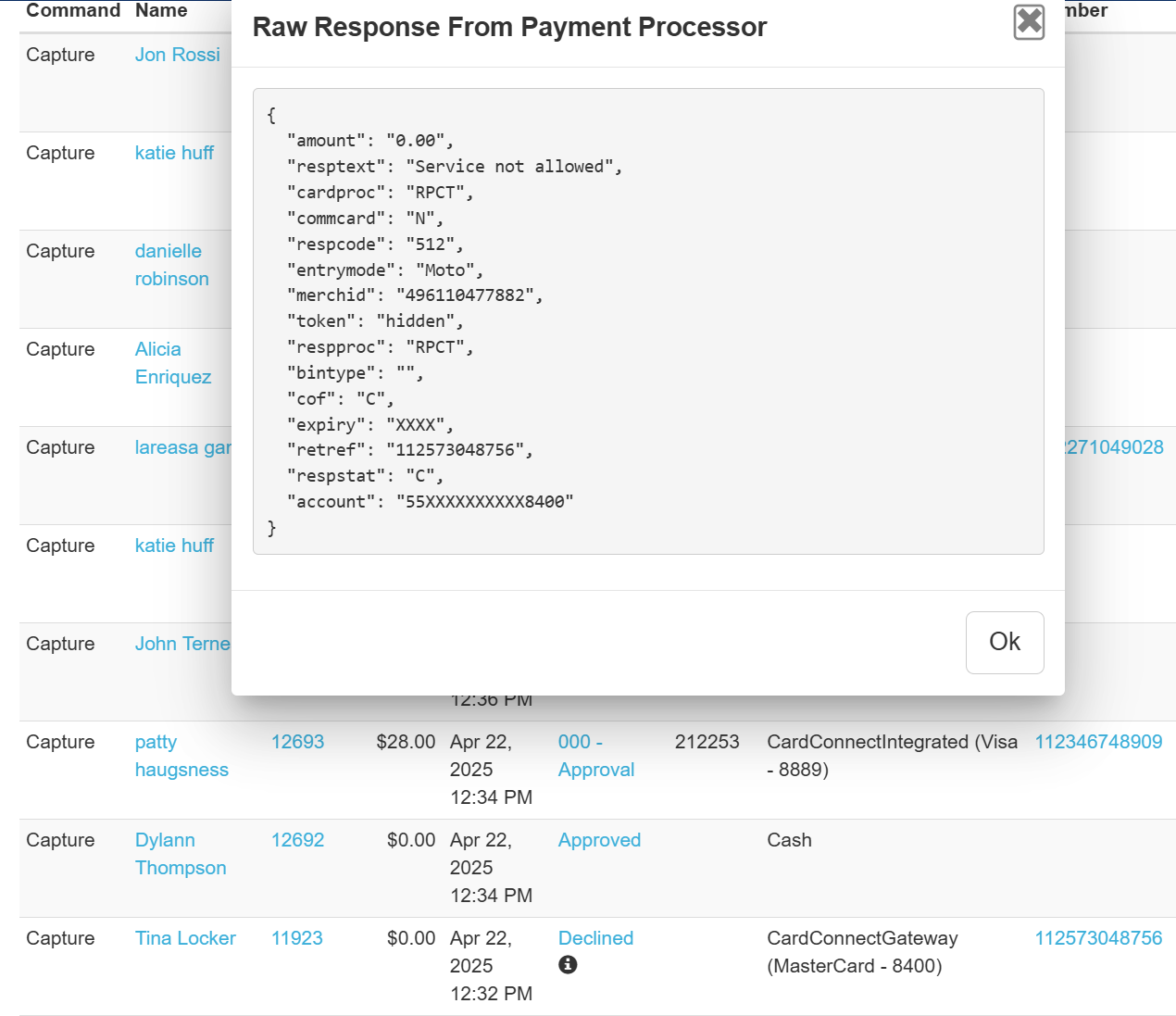The height and width of the screenshot is (1016, 1176).
Task: Open reference number 112346748909
Action: coord(1098,742)
